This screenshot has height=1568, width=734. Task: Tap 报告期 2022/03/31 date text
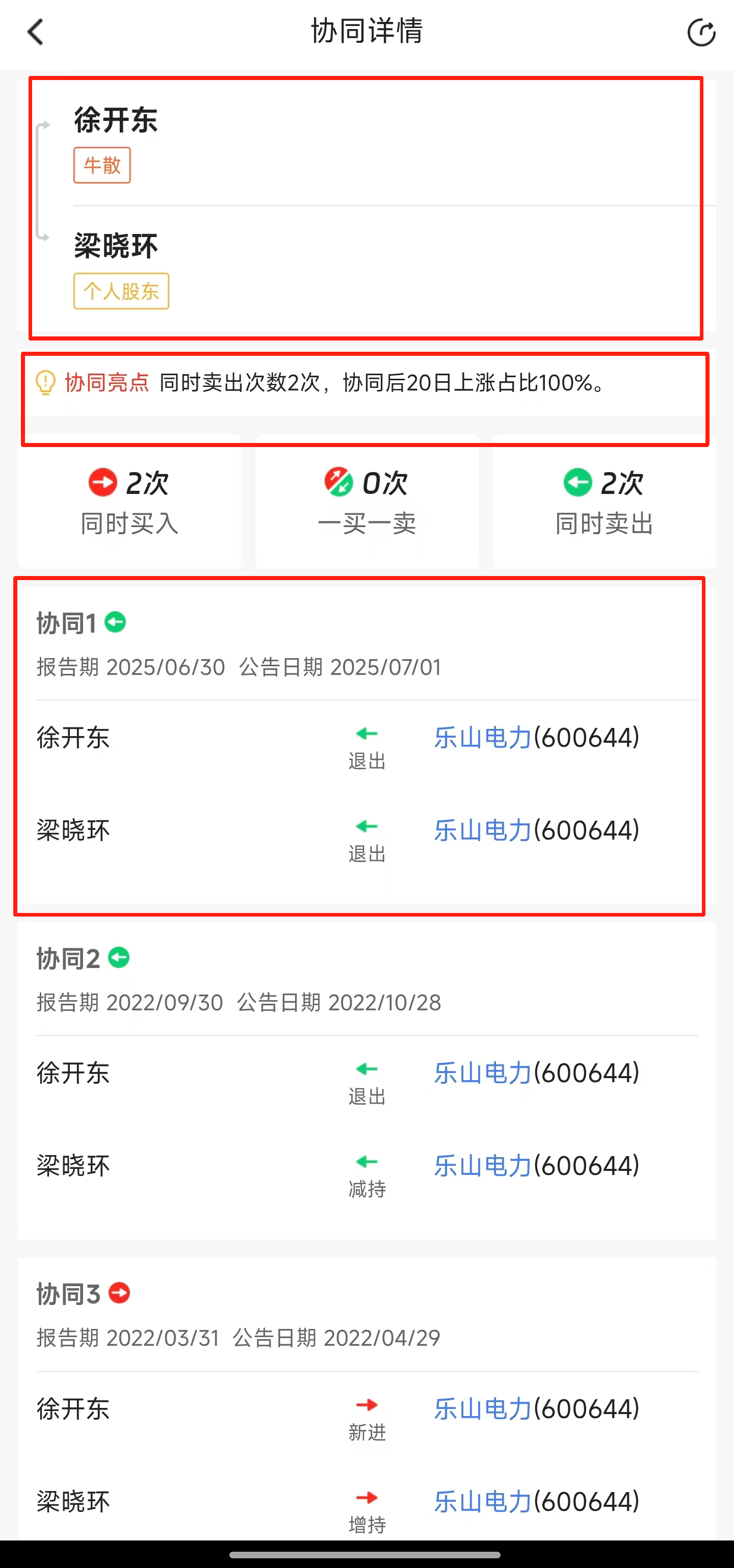point(128,1338)
